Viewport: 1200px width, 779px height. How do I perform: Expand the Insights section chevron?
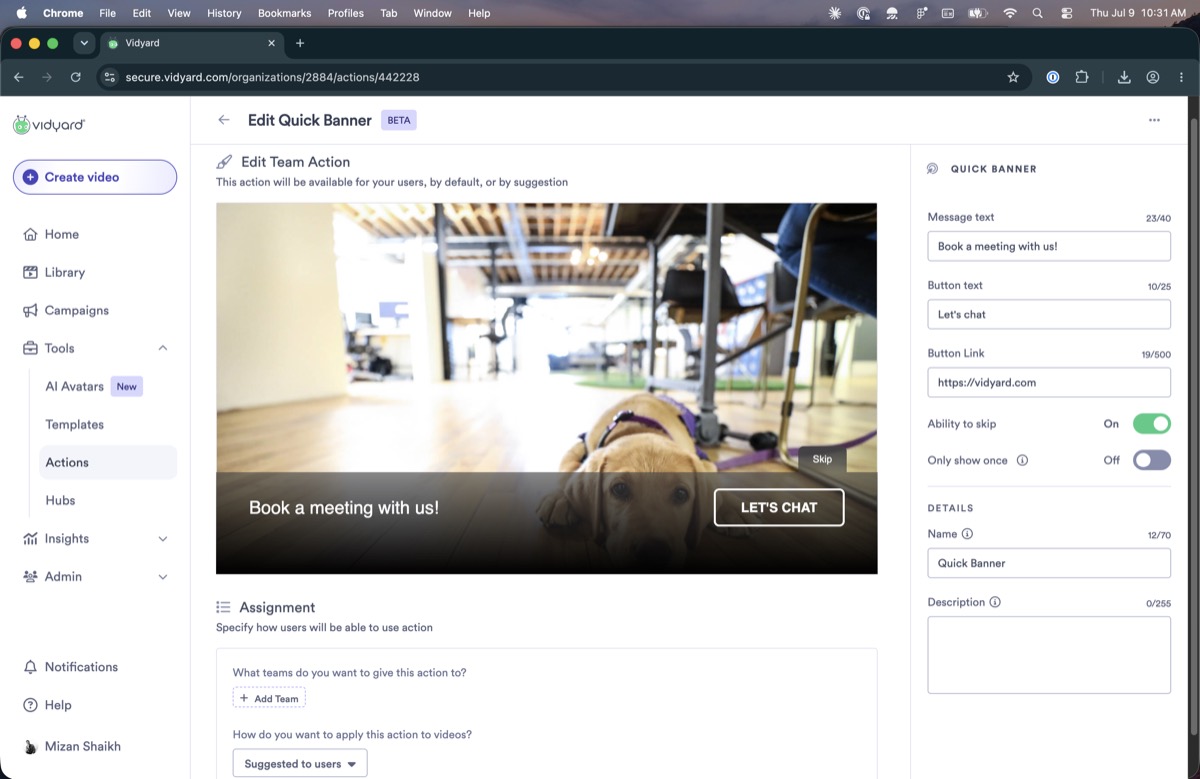(163, 538)
